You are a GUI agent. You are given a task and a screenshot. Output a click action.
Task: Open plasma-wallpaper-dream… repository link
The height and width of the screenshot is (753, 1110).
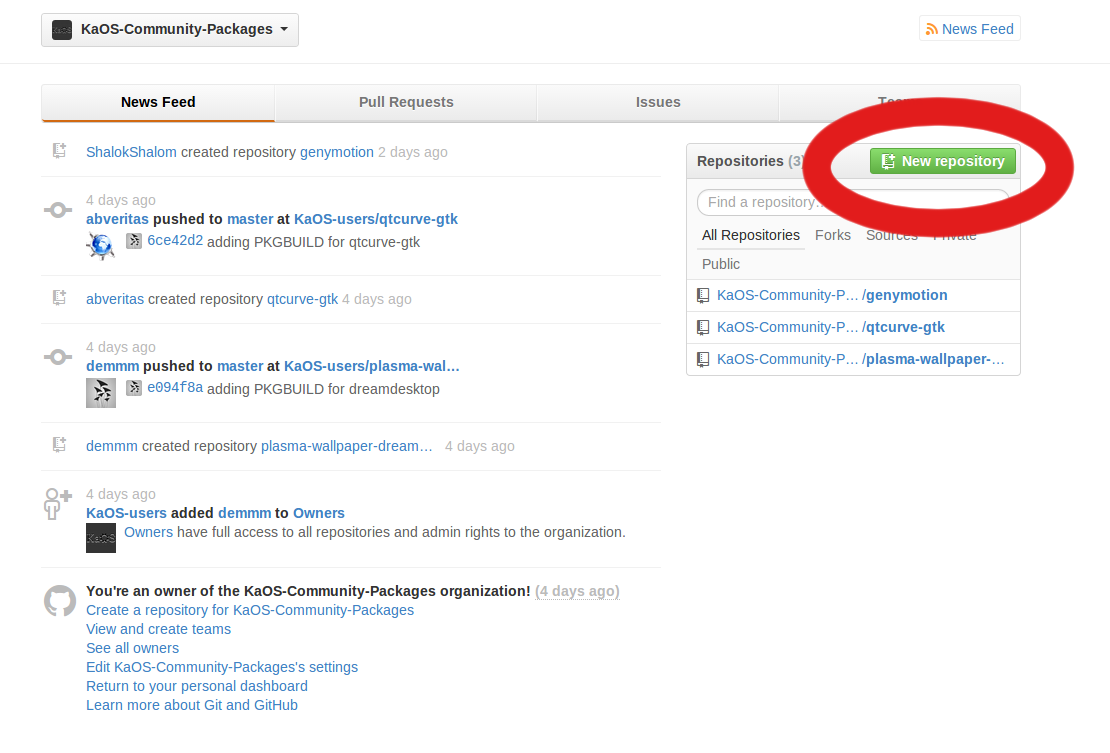pos(346,447)
